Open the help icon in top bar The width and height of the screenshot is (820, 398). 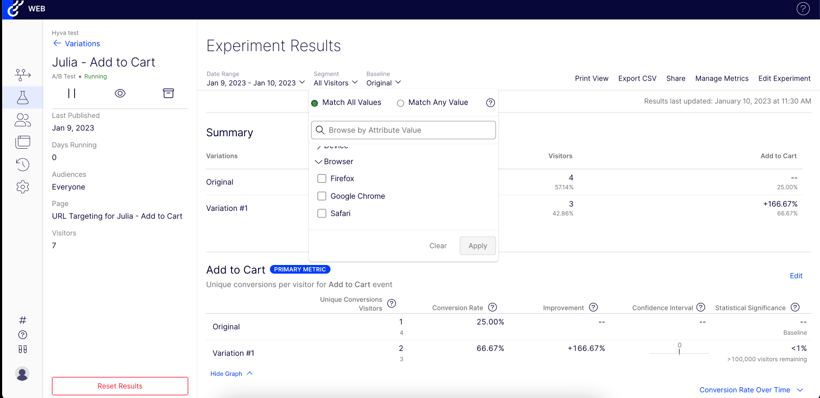[802, 8]
